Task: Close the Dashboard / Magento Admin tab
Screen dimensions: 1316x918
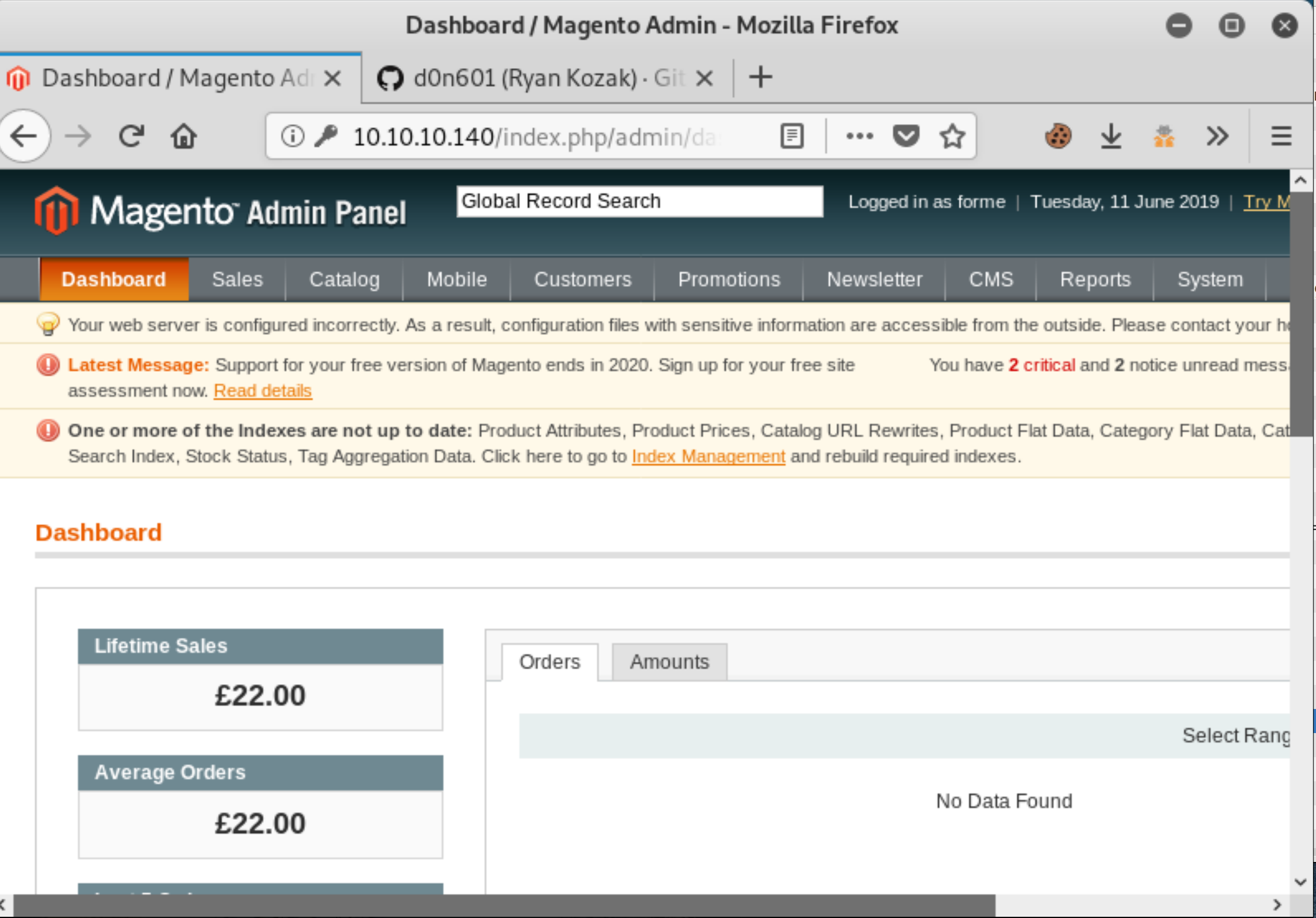Action: click(x=332, y=78)
